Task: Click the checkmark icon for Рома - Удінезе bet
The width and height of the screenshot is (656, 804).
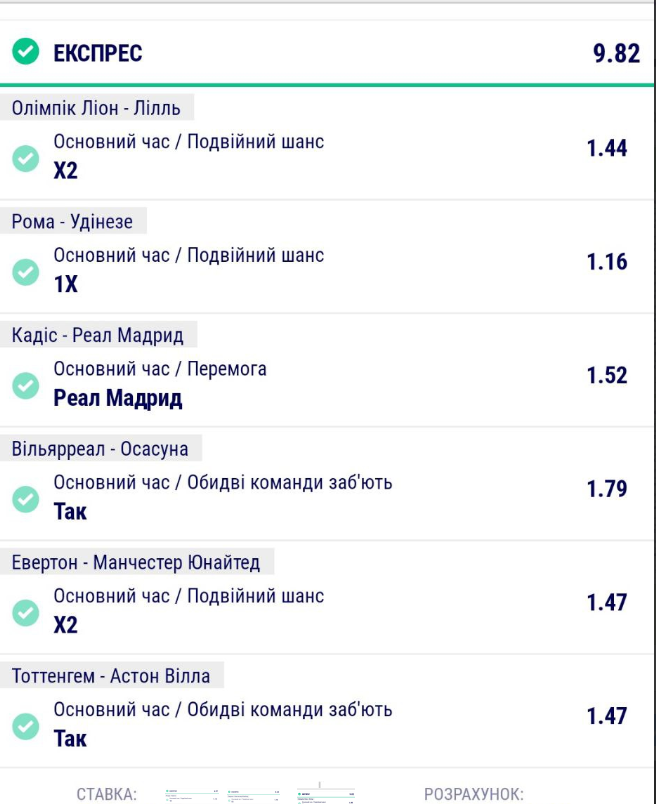Action: [26, 272]
